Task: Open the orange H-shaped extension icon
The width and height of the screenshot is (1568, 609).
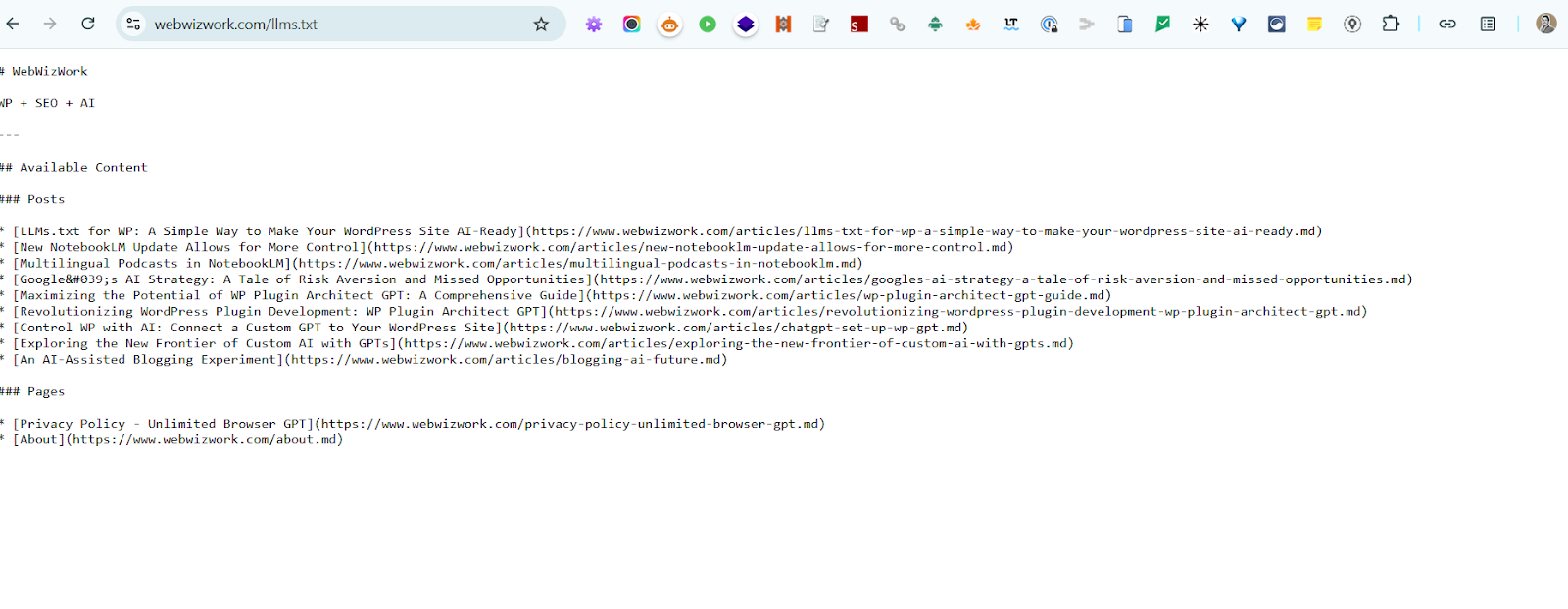Action: pos(783,25)
